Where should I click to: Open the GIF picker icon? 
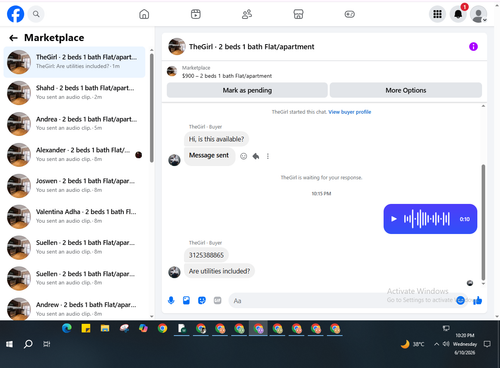217,300
